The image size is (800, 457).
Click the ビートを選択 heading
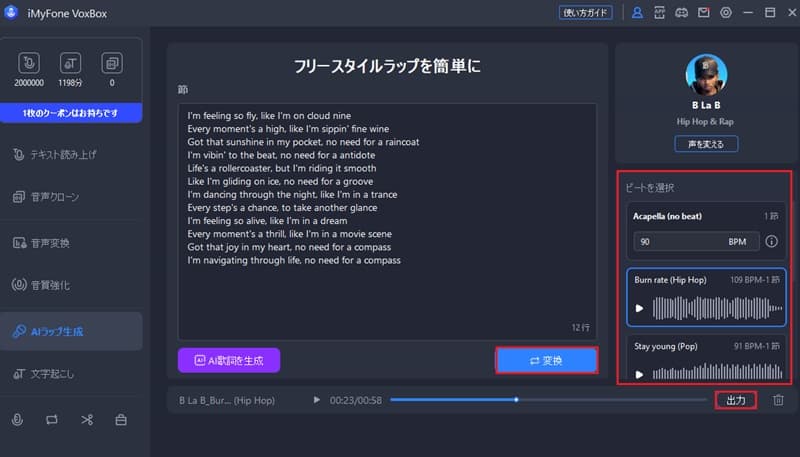pos(649,188)
